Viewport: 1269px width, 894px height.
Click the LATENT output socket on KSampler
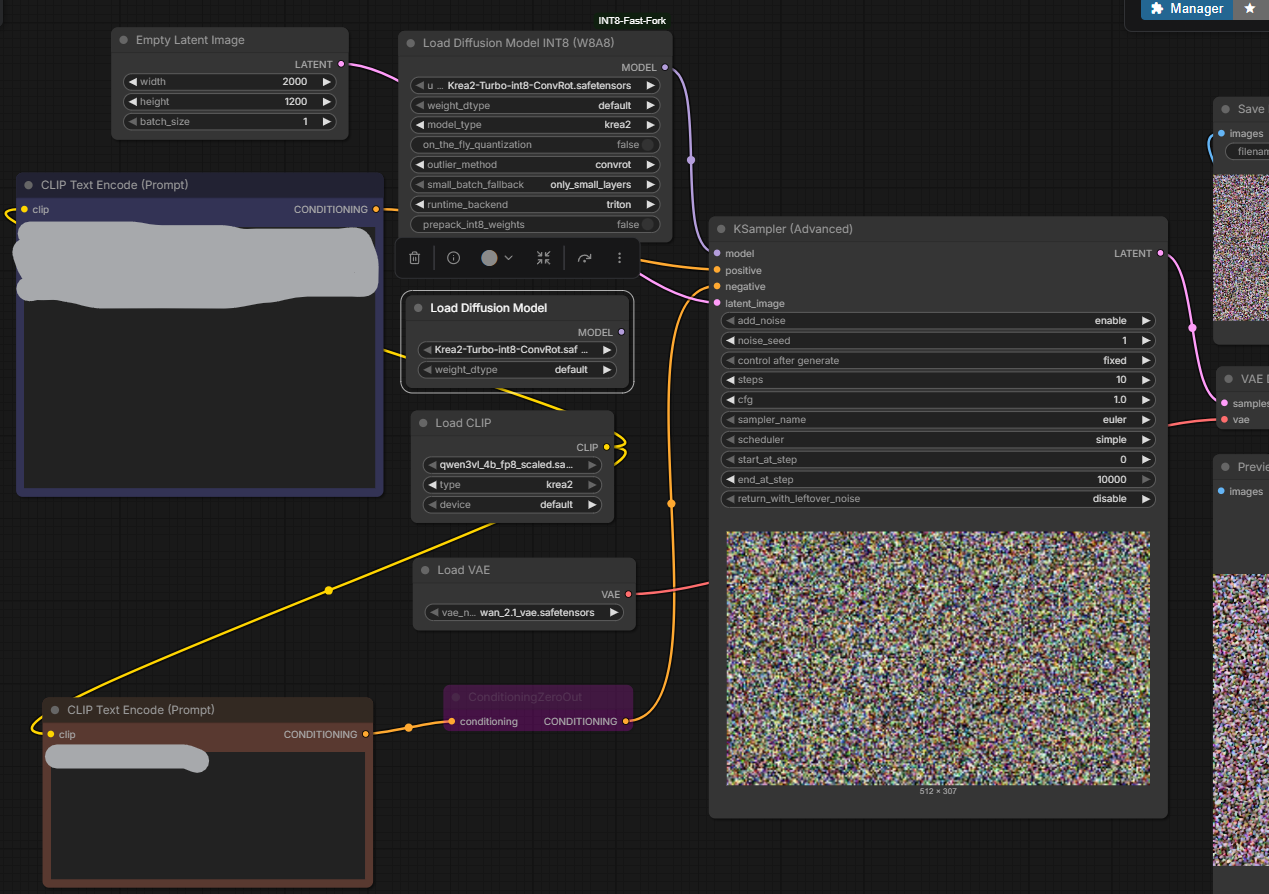[1160, 253]
